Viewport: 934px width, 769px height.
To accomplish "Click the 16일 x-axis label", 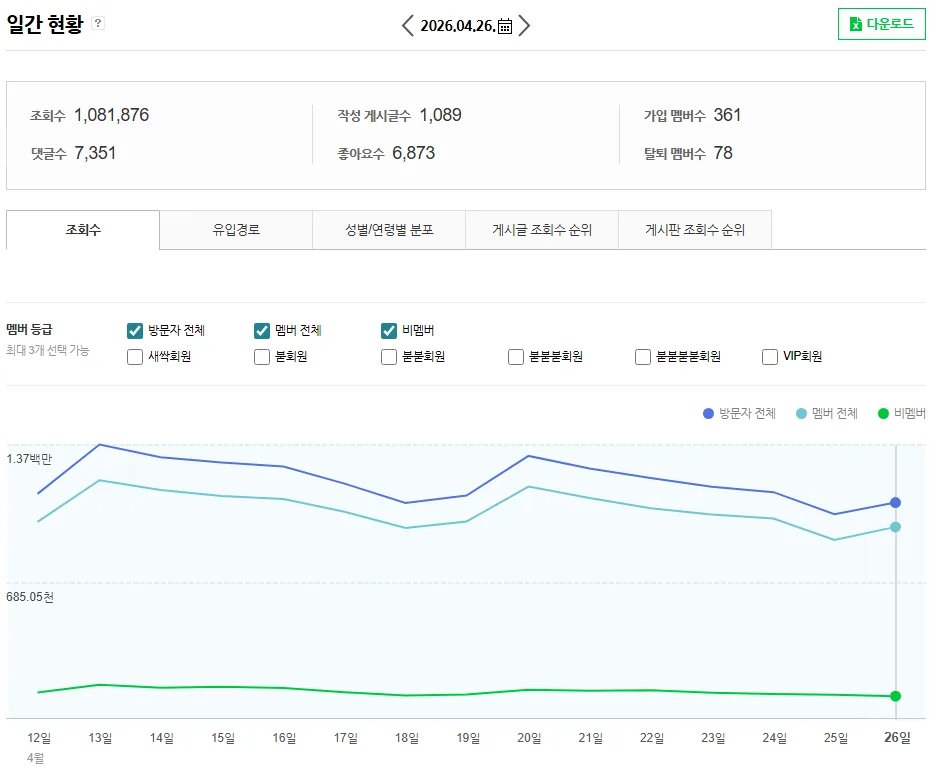I will (x=284, y=738).
